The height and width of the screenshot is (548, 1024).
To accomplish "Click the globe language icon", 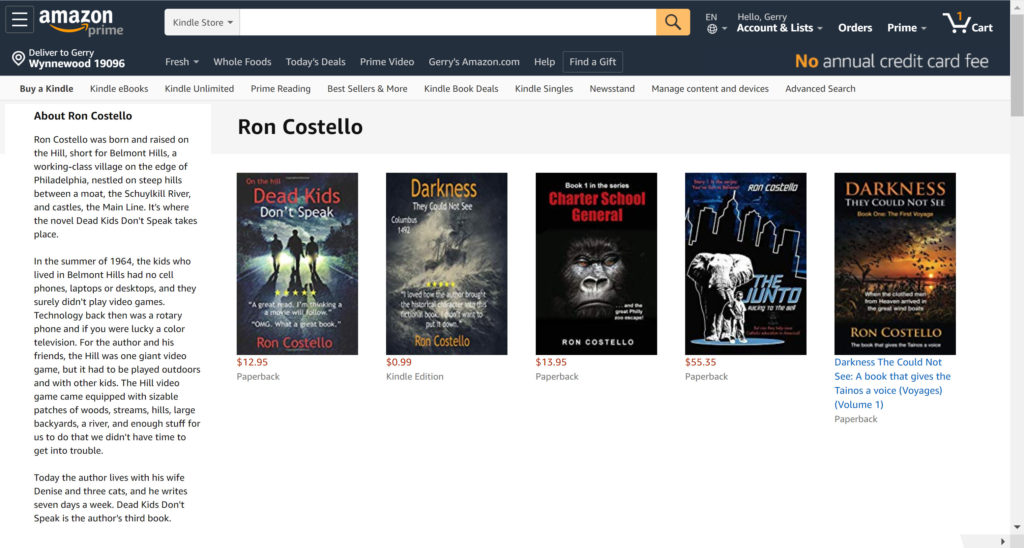I will click(x=712, y=29).
